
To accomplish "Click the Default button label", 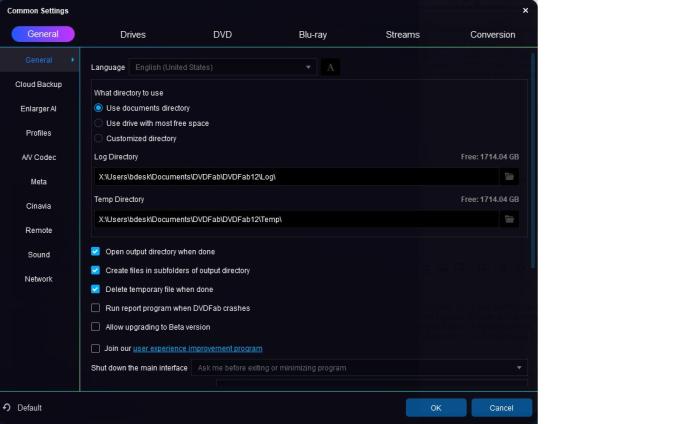I will click(x=29, y=407).
